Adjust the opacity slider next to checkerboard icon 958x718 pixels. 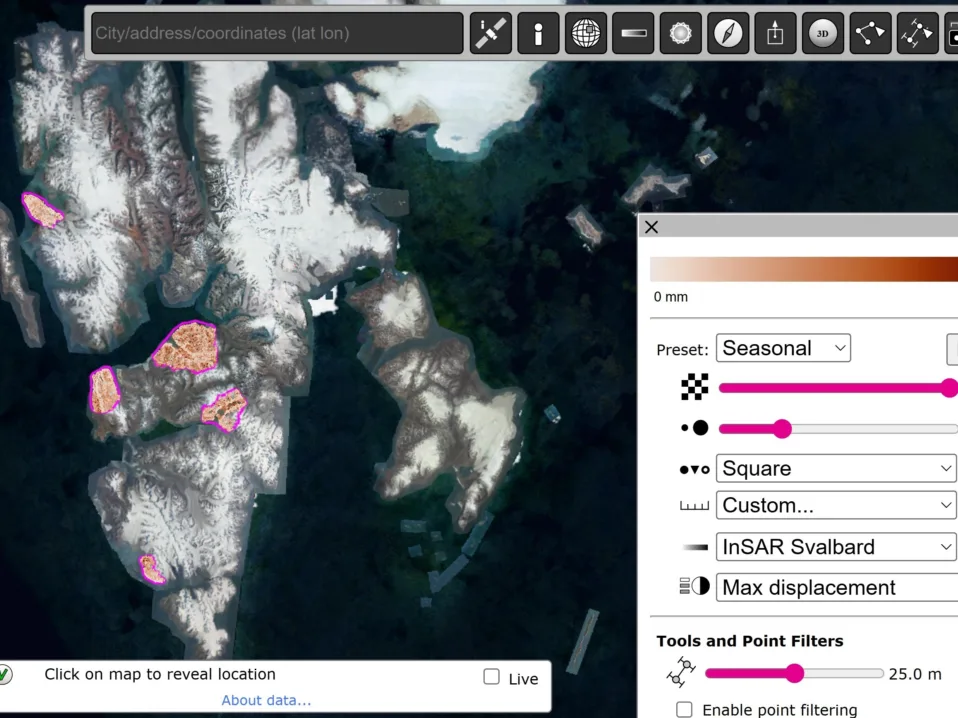click(838, 388)
